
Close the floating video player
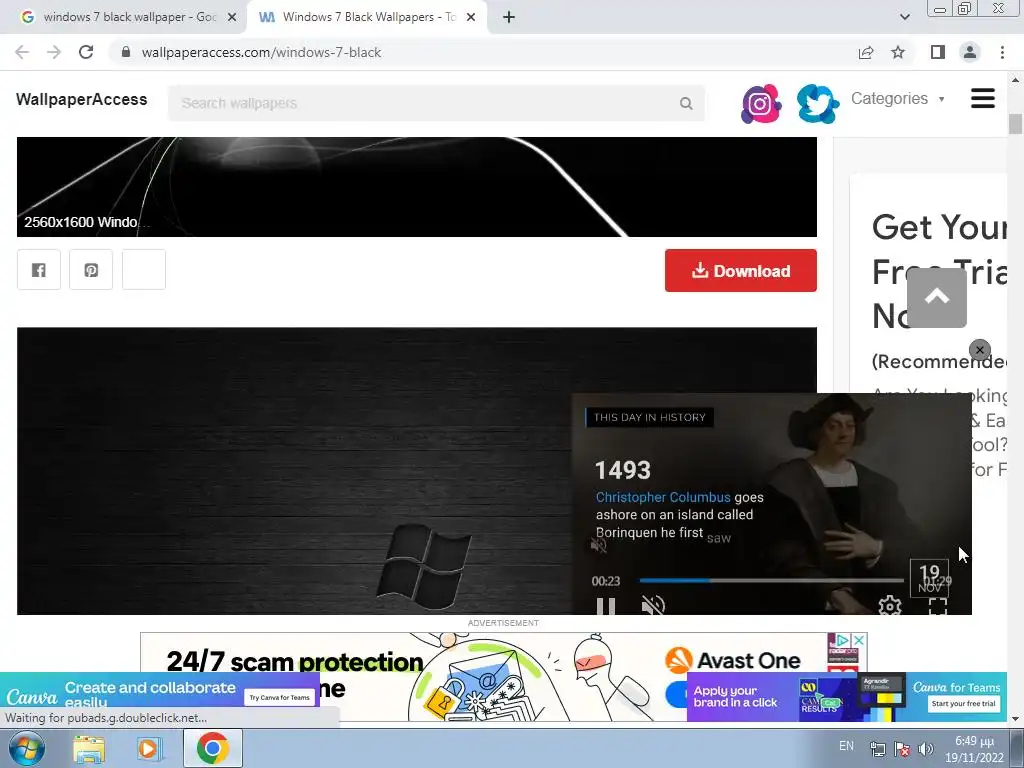[980, 350]
